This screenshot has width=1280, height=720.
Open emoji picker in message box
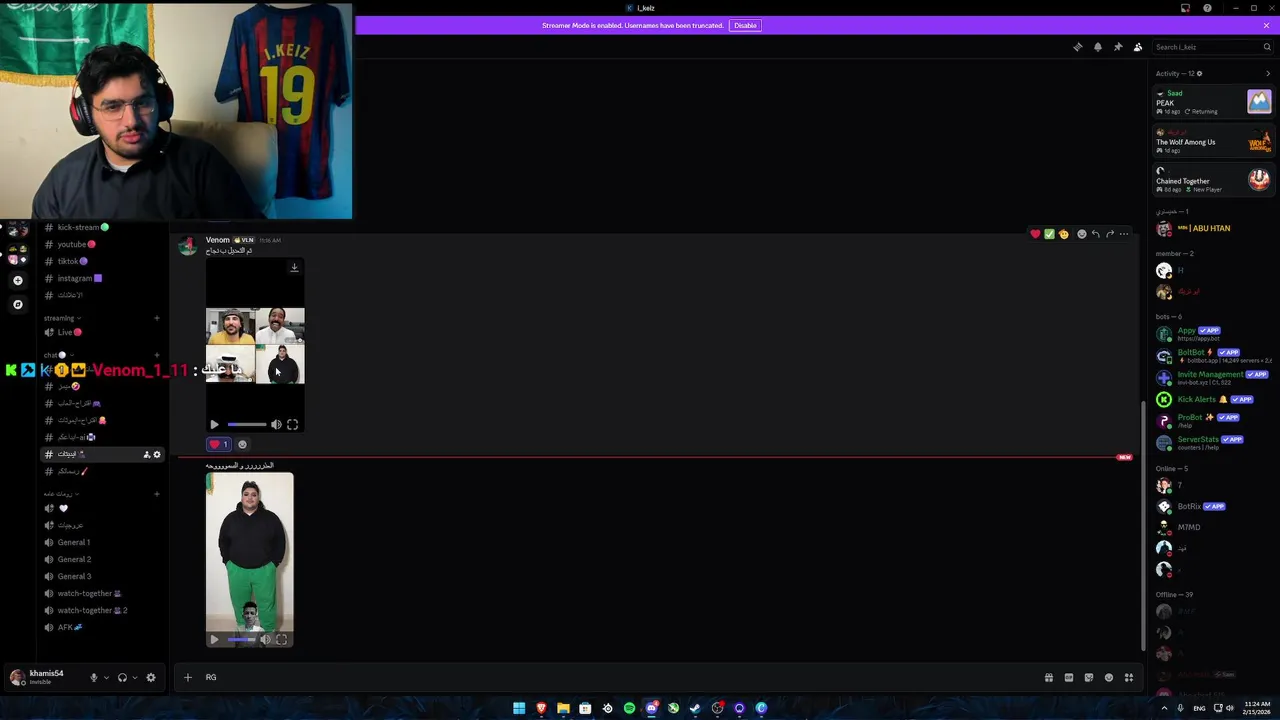tap(1109, 677)
